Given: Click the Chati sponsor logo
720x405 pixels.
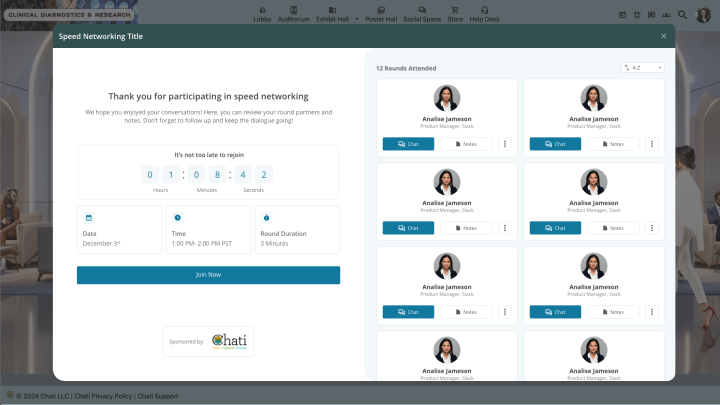Looking at the screenshot, I should 229,341.
